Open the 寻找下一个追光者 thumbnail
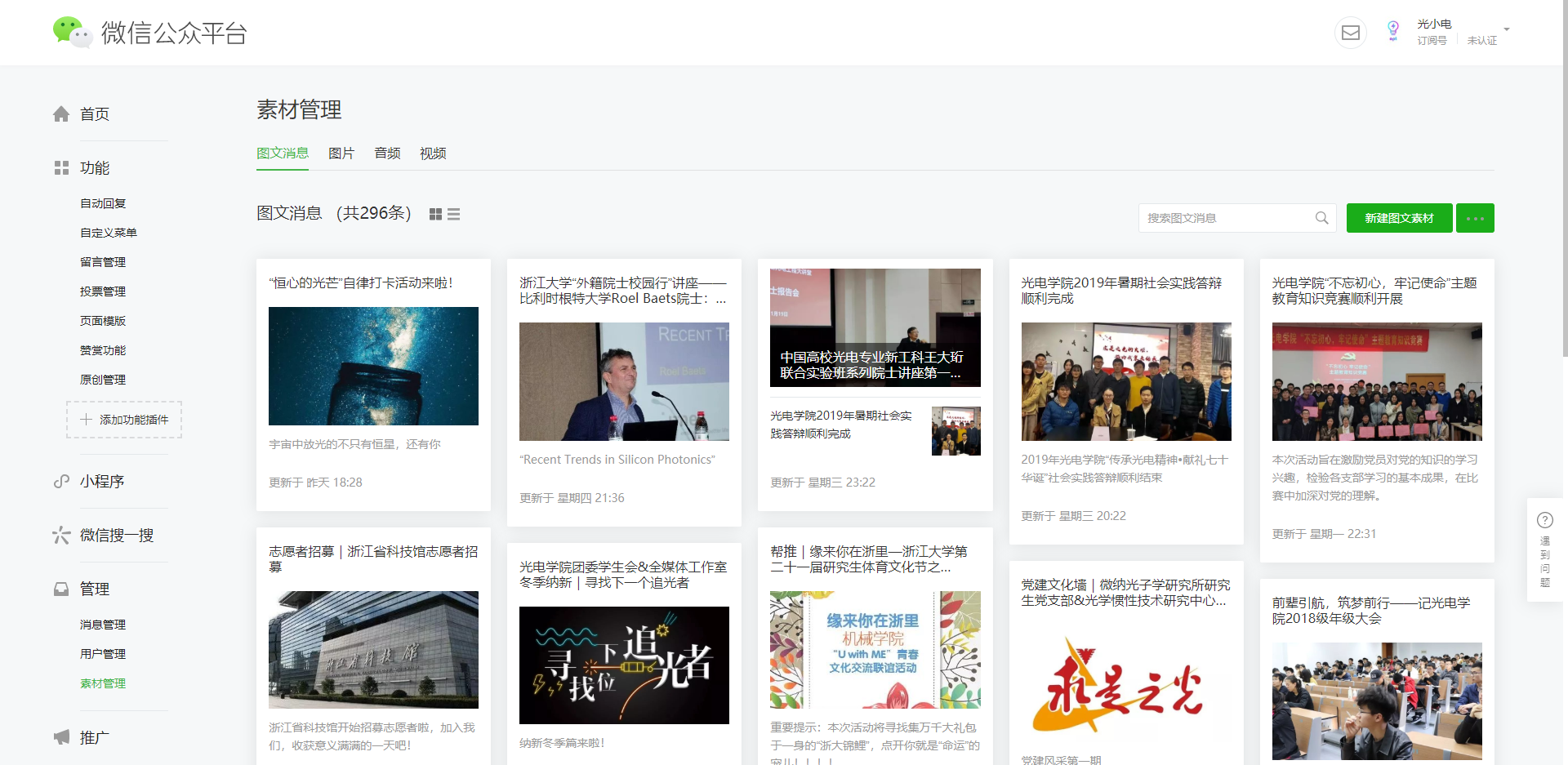This screenshot has width=1568, height=765. (624, 665)
